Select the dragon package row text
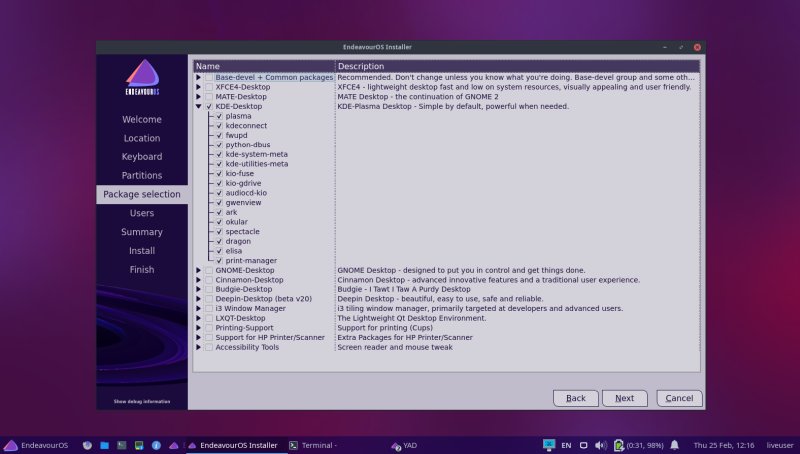 pyautogui.click(x=238, y=241)
